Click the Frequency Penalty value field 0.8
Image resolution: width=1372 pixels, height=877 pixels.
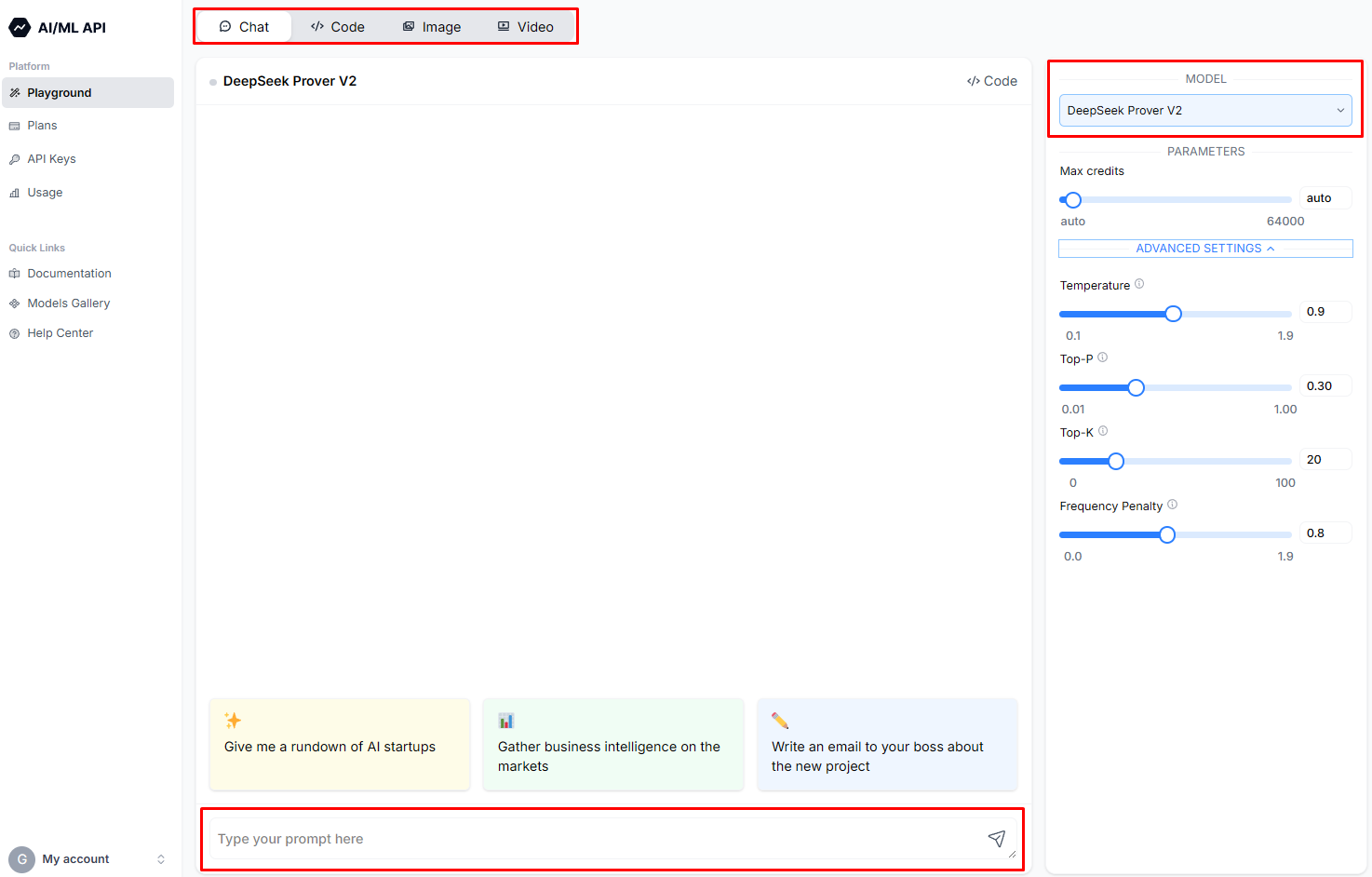(1325, 533)
